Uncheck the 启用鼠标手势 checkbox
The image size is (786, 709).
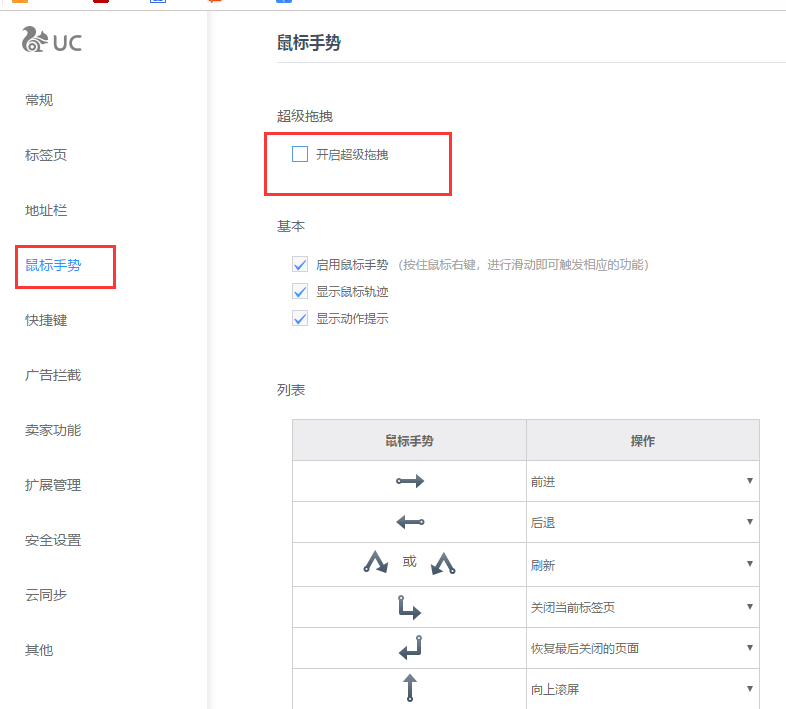pos(299,265)
